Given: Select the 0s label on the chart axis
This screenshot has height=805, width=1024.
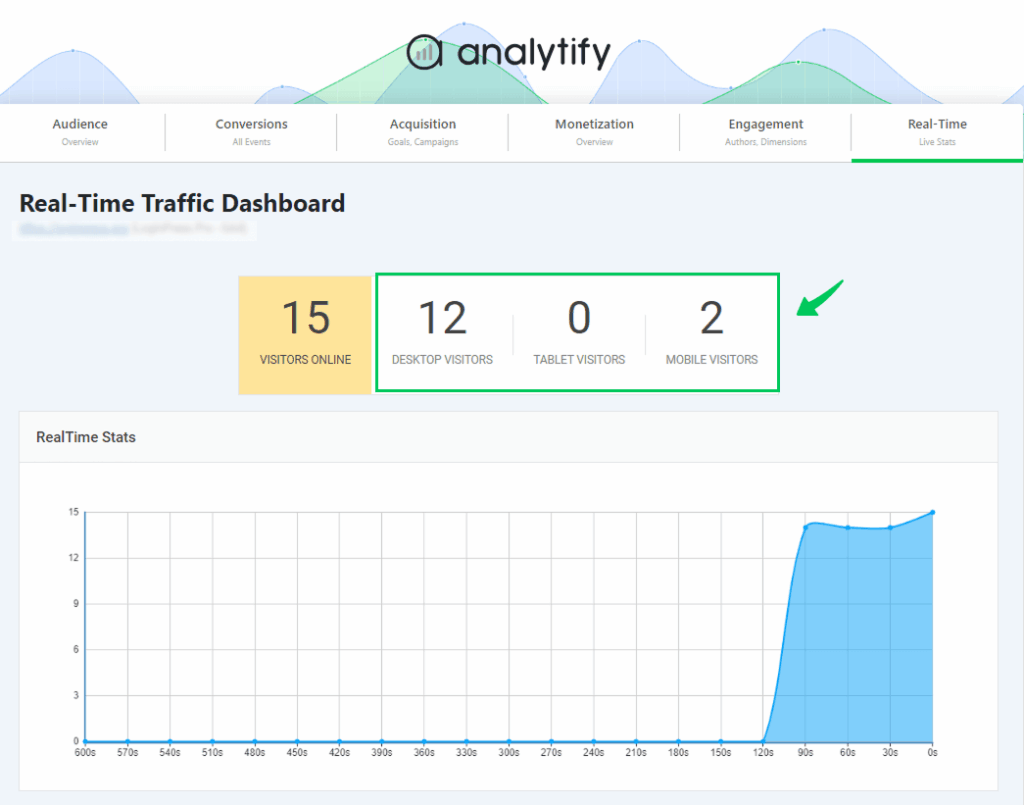Looking at the screenshot, I should click(x=930, y=751).
